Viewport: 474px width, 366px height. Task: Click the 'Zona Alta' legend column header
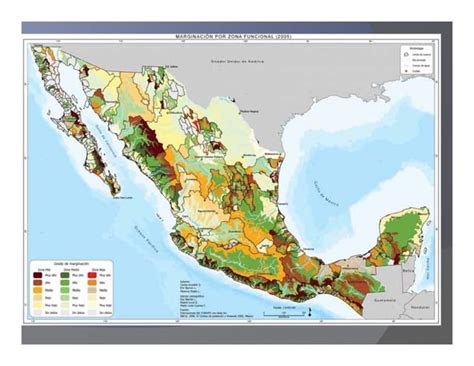[x=44, y=270]
